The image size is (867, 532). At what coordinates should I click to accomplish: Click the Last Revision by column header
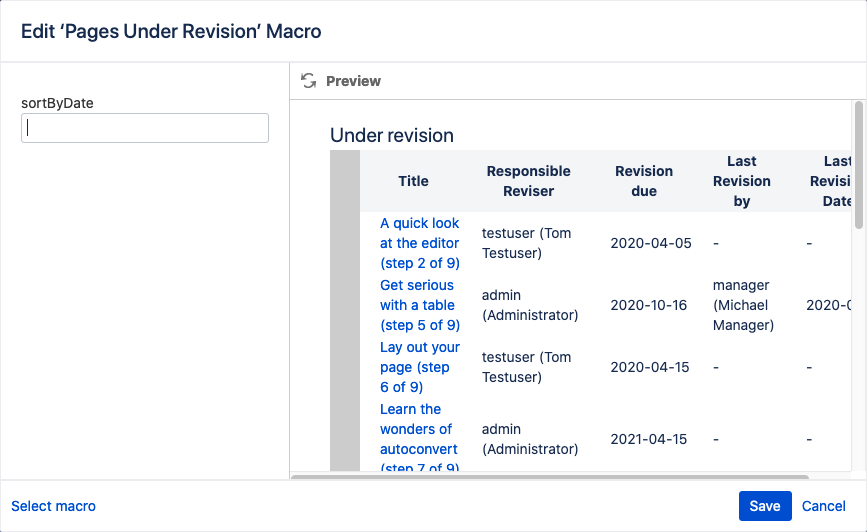[x=741, y=181]
